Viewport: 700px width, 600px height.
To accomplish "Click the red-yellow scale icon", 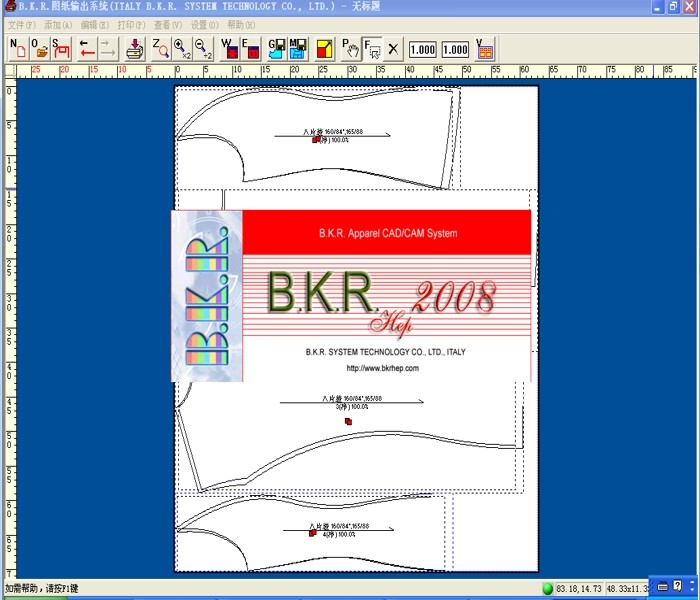I will [x=324, y=49].
